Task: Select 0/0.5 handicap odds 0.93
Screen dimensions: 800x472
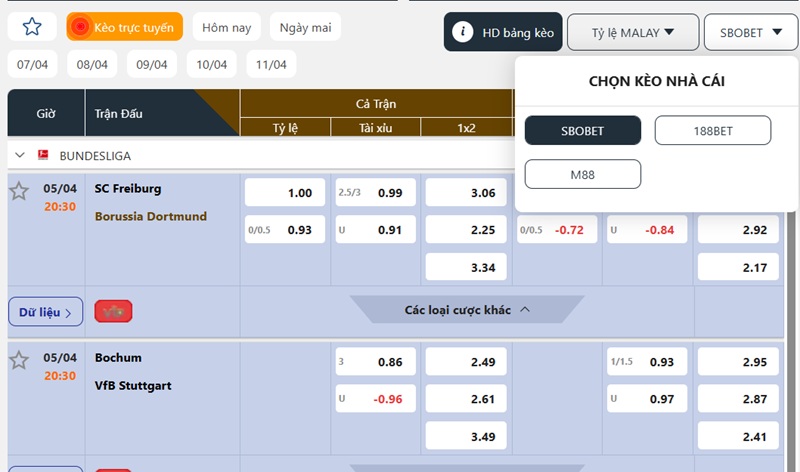Action: (x=285, y=230)
